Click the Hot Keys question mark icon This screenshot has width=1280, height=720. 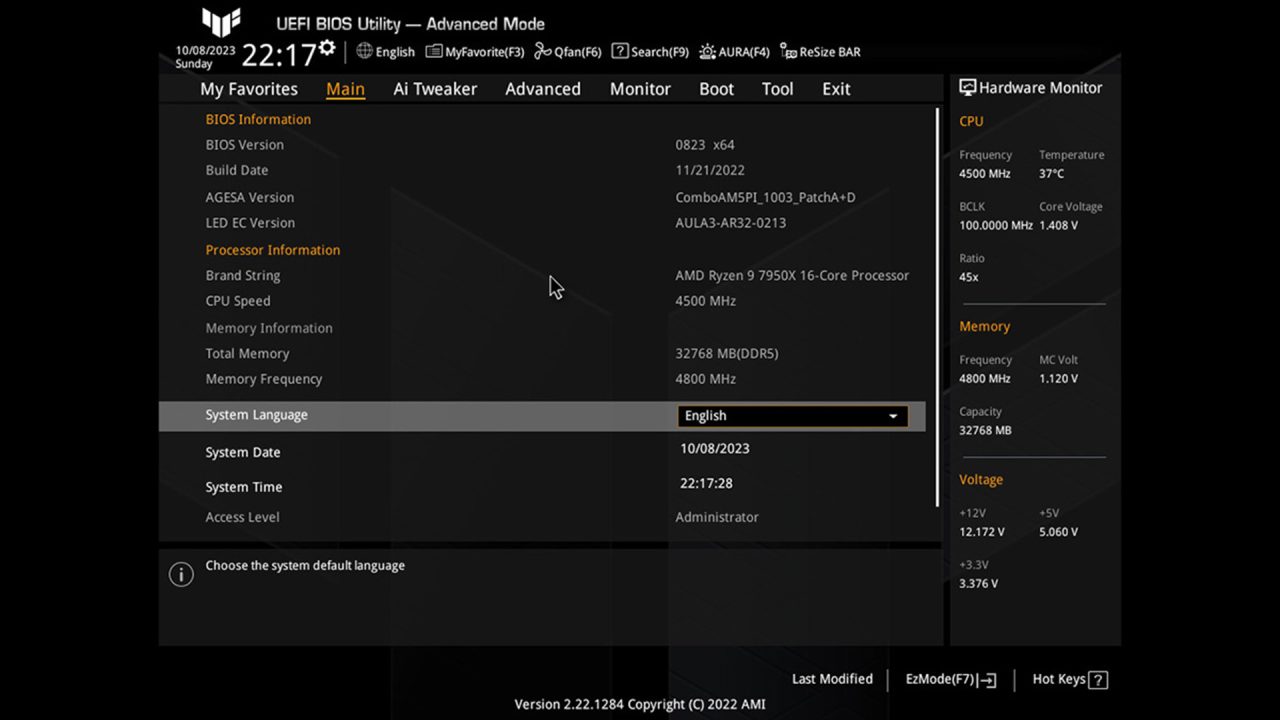coord(1098,680)
